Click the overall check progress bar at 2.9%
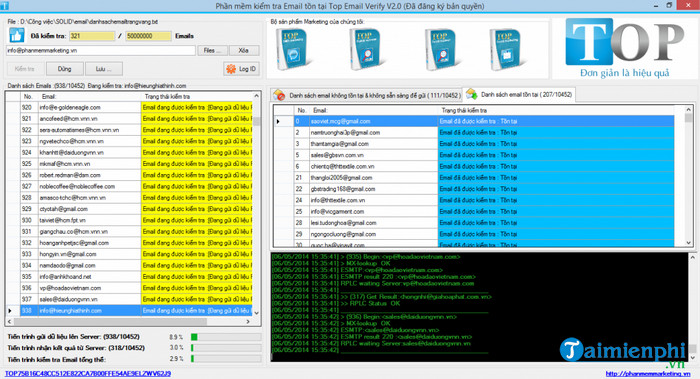700x379 pixels. click(226, 358)
